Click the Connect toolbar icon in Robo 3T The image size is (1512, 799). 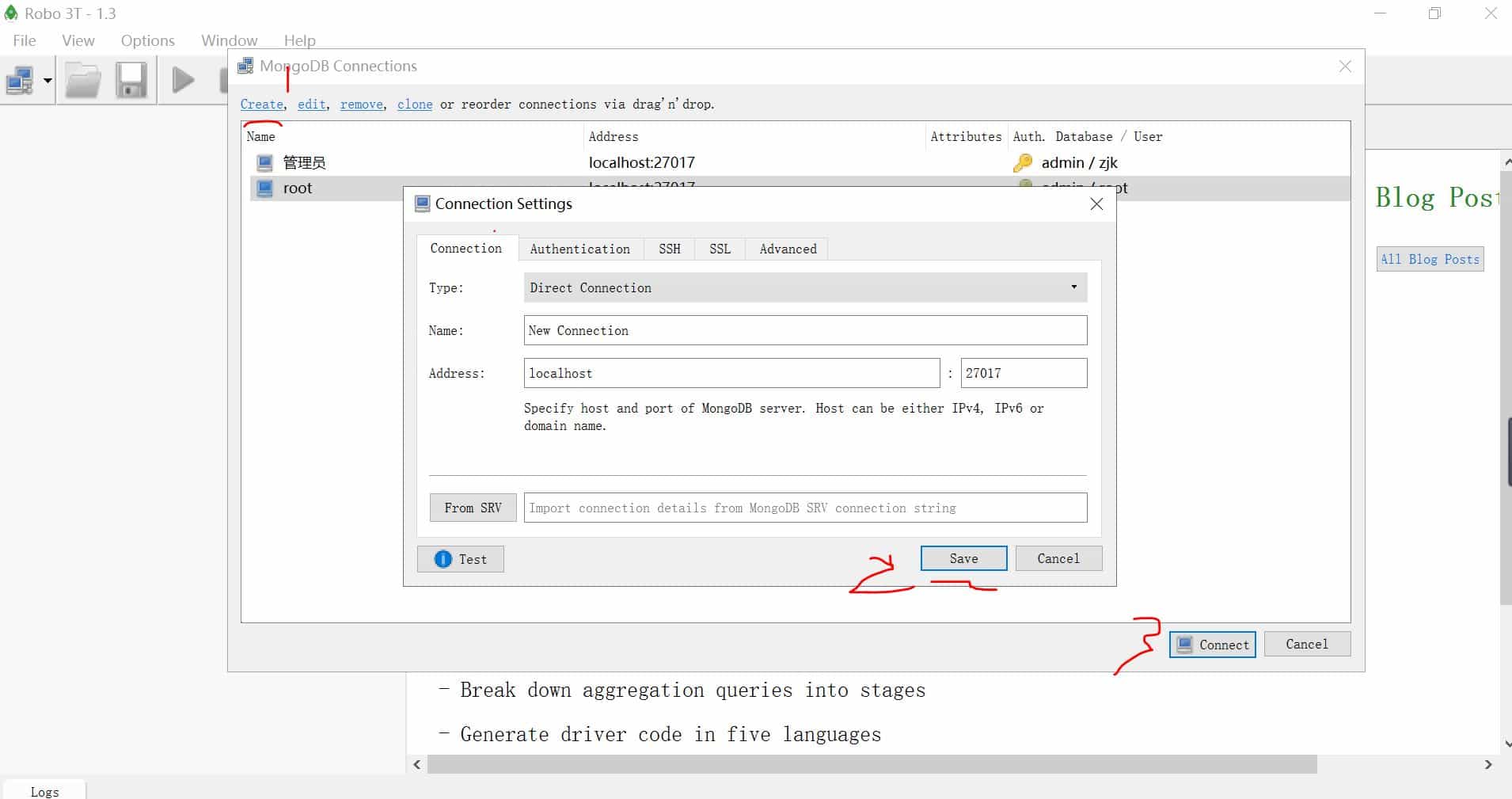(20, 80)
